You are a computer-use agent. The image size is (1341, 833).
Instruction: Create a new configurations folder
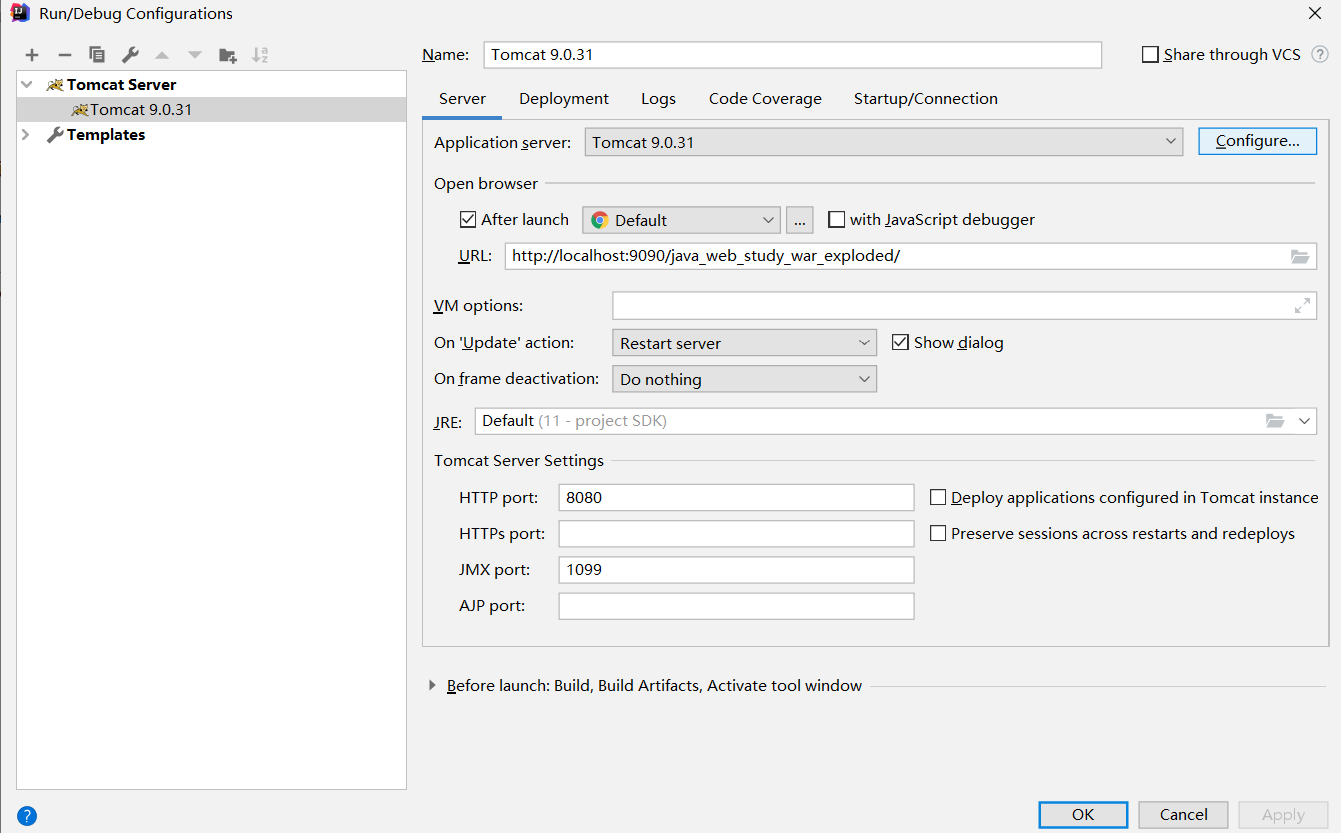tap(226, 54)
